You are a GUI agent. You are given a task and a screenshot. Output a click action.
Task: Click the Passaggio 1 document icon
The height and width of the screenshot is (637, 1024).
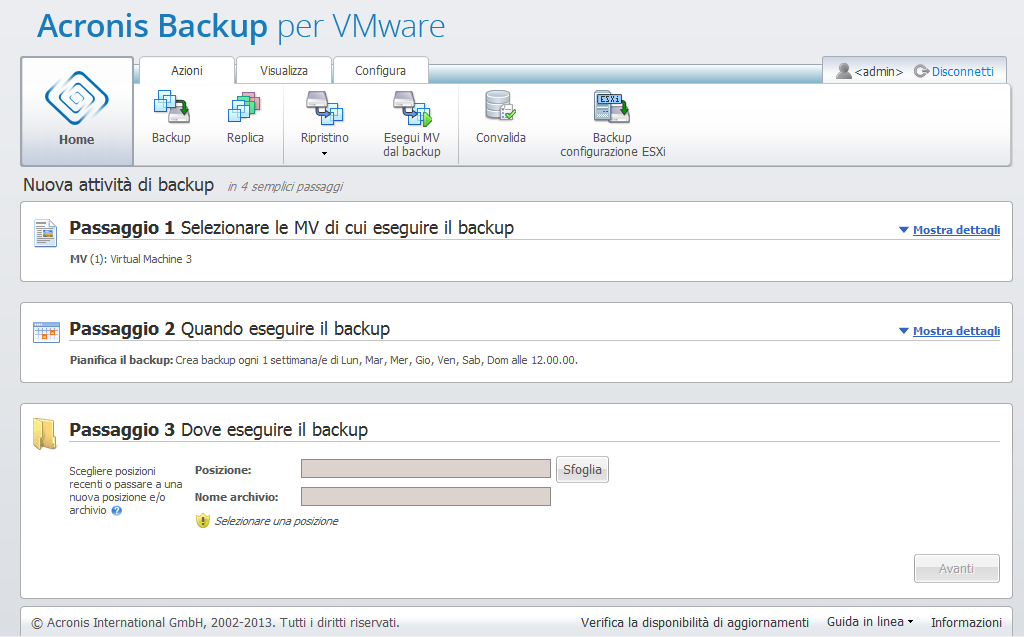click(x=46, y=233)
